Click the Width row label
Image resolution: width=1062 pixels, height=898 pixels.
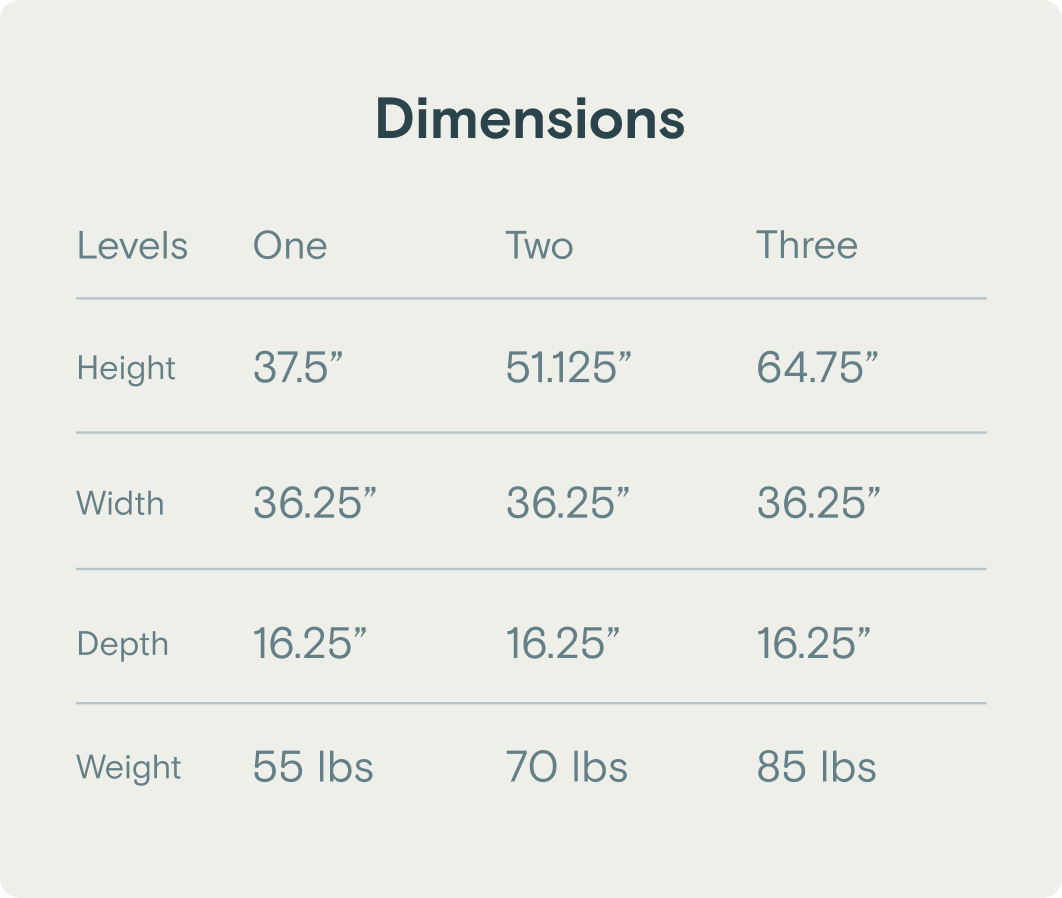click(x=120, y=503)
